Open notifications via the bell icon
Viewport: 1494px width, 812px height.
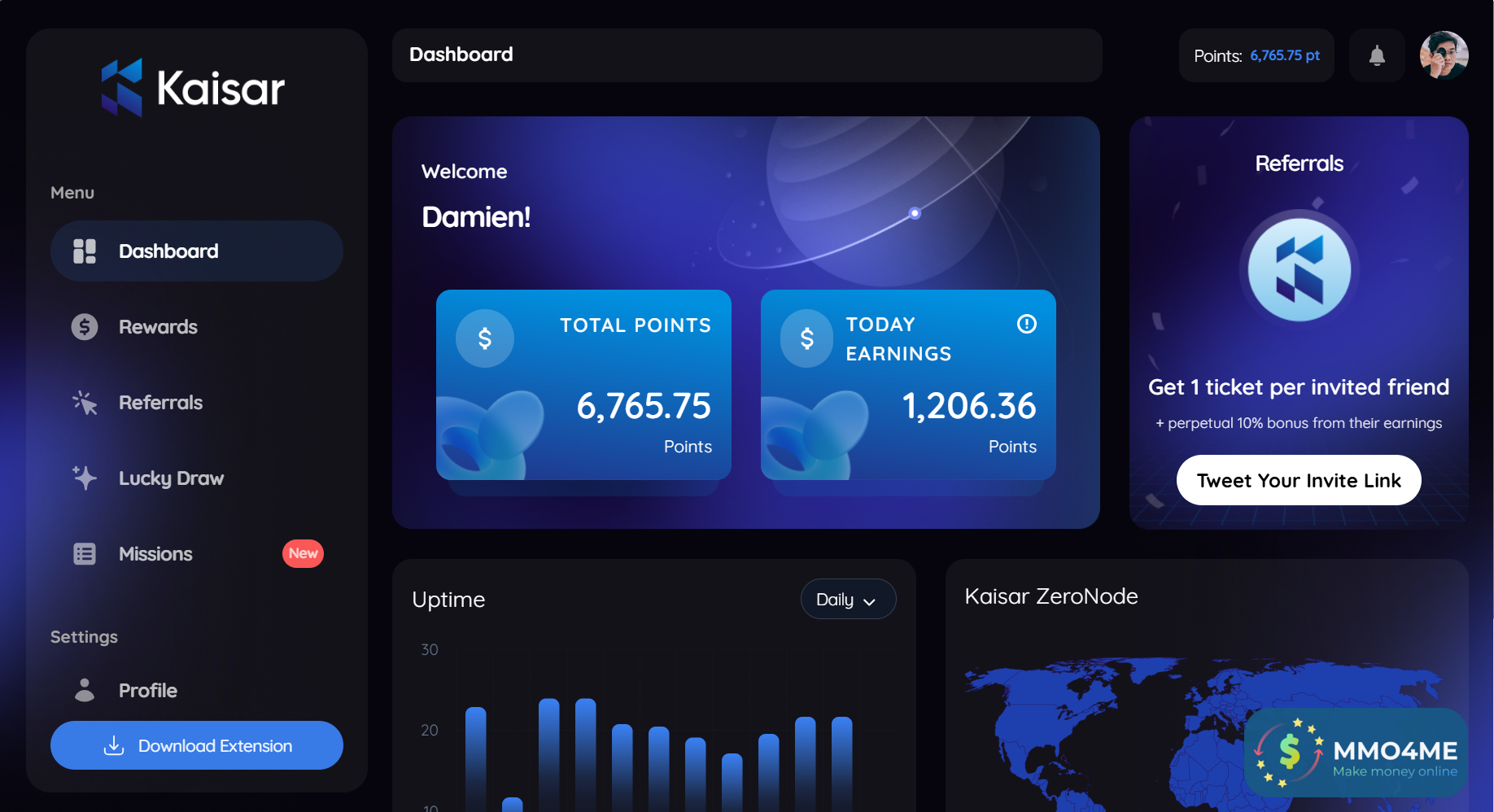pyautogui.click(x=1377, y=55)
